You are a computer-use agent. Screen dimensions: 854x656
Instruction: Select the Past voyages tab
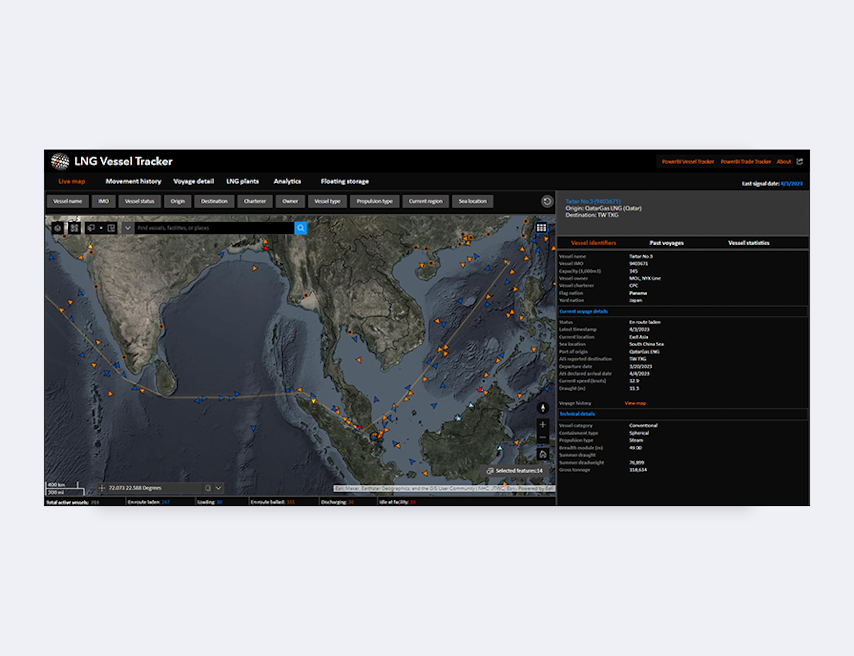pyautogui.click(x=667, y=243)
